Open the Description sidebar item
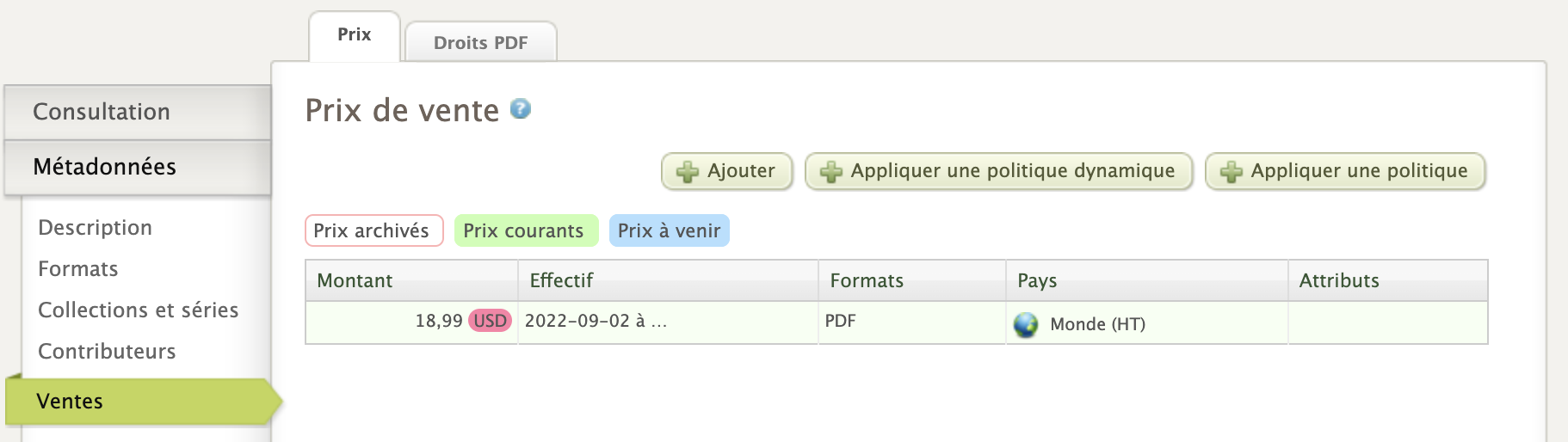The height and width of the screenshot is (442, 1568). tap(95, 228)
